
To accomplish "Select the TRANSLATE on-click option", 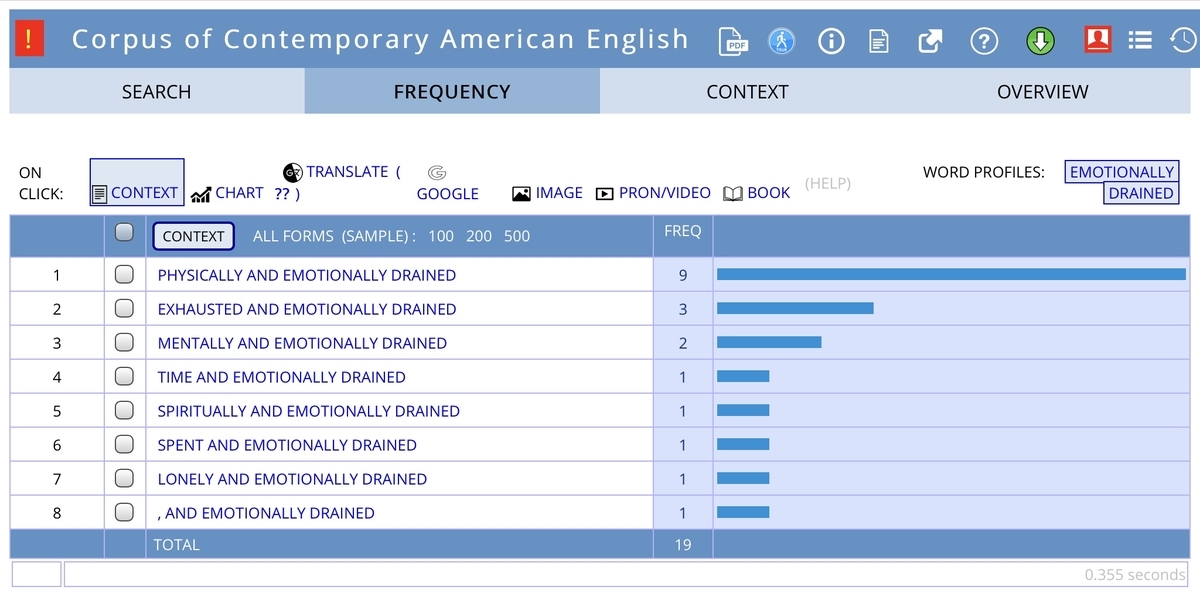I will pos(347,171).
